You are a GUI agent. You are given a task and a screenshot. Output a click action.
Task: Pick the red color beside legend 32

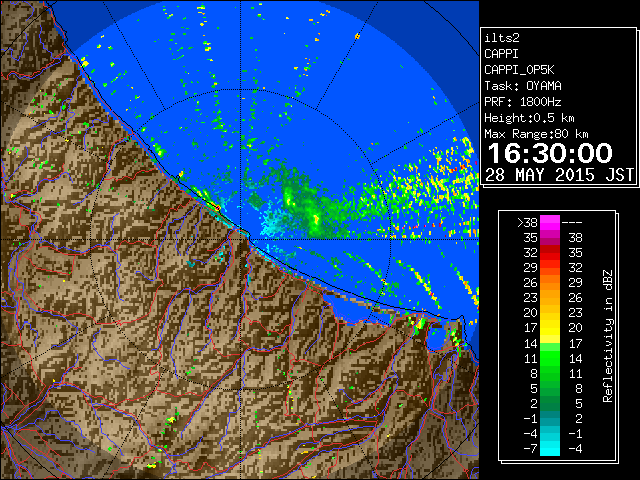pos(550,253)
